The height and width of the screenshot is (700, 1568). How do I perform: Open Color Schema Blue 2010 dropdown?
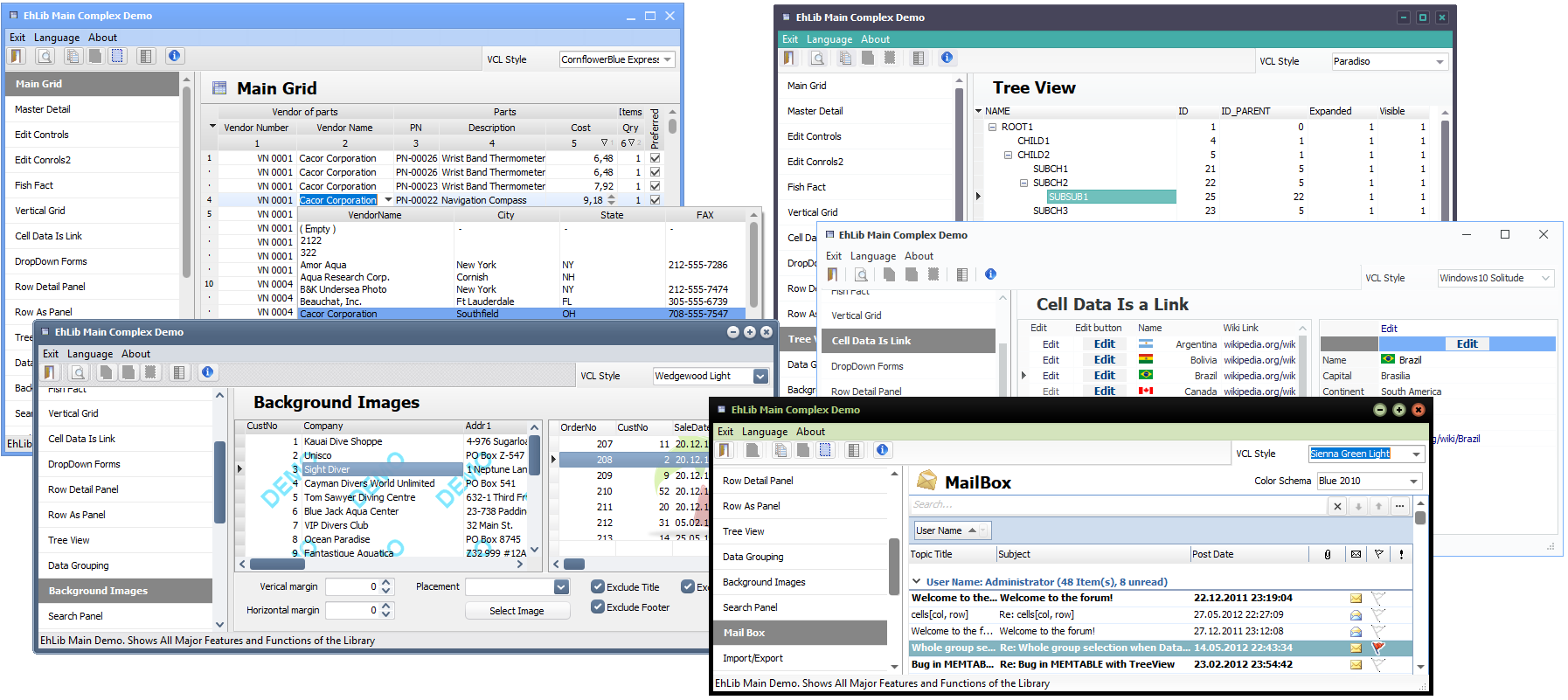tap(1413, 481)
